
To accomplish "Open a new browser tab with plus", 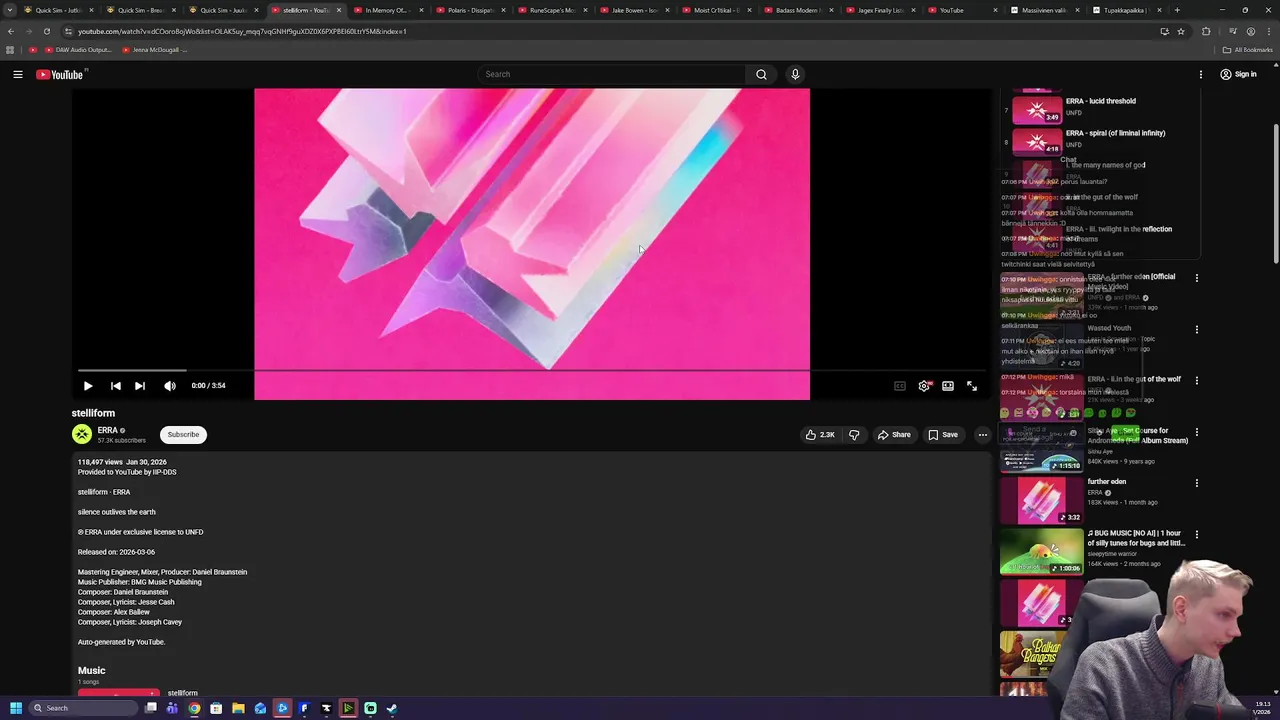I will (x=1177, y=10).
